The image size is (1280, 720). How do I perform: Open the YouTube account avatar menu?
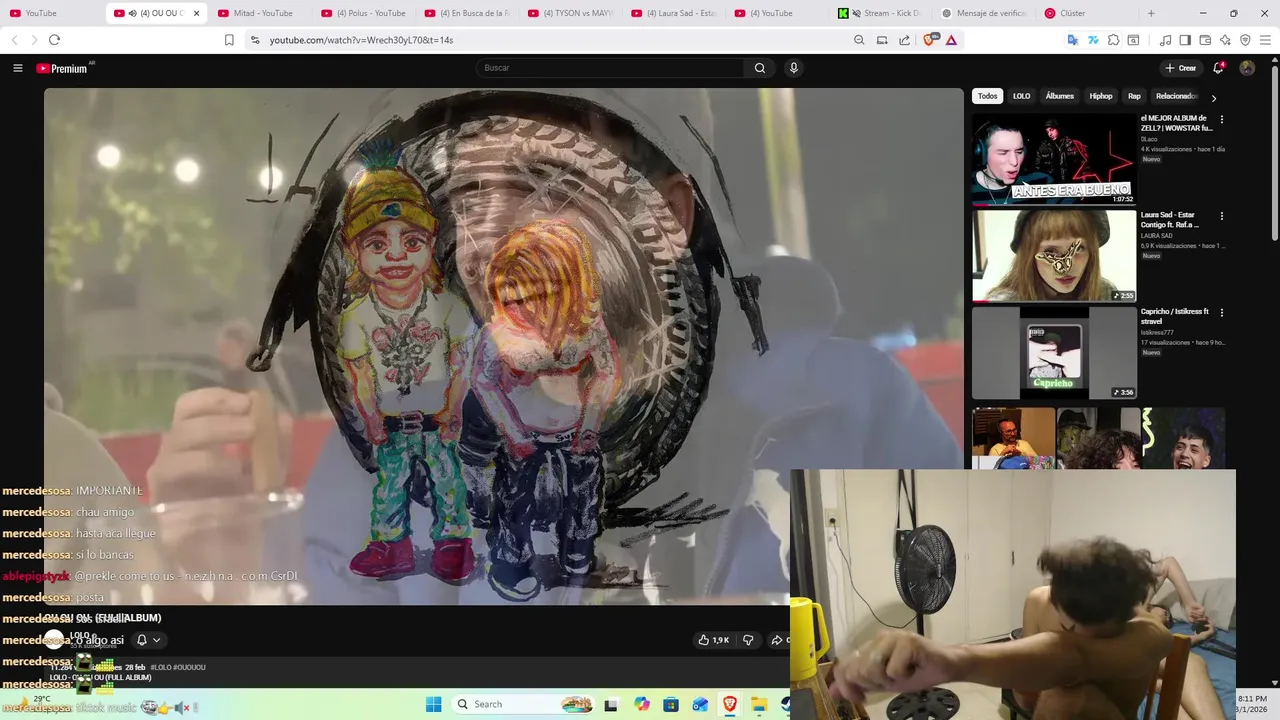[1247, 68]
